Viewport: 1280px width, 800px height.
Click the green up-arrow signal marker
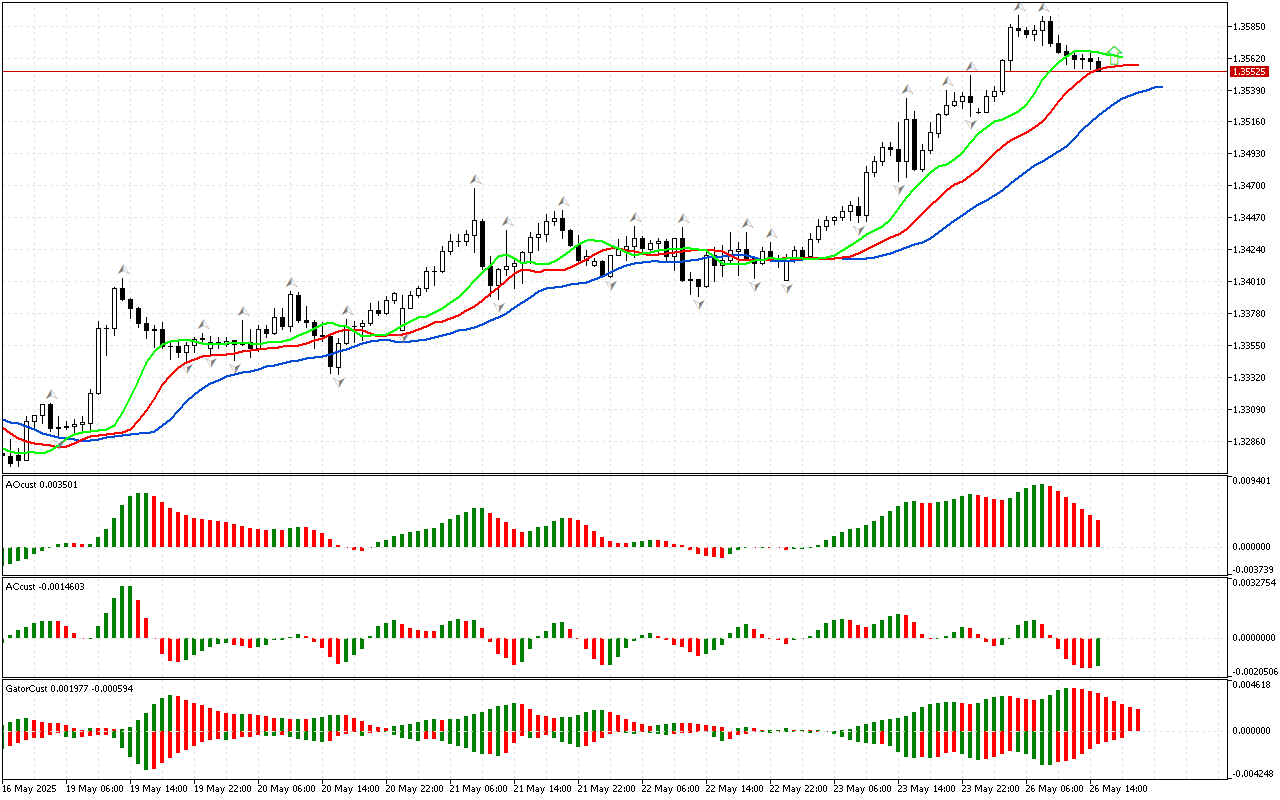[1115, 52]
